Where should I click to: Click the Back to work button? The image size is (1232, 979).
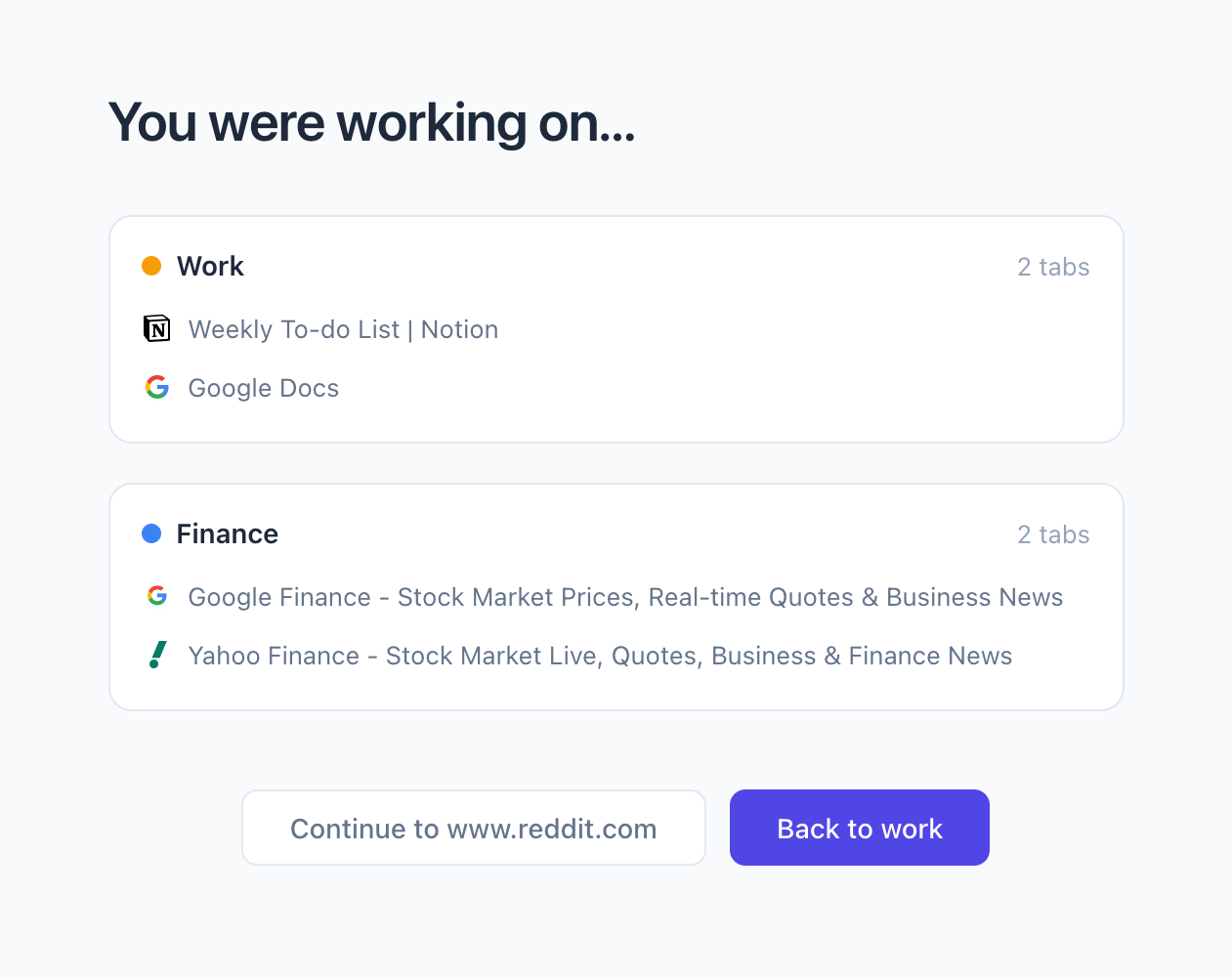click(859, 828)
